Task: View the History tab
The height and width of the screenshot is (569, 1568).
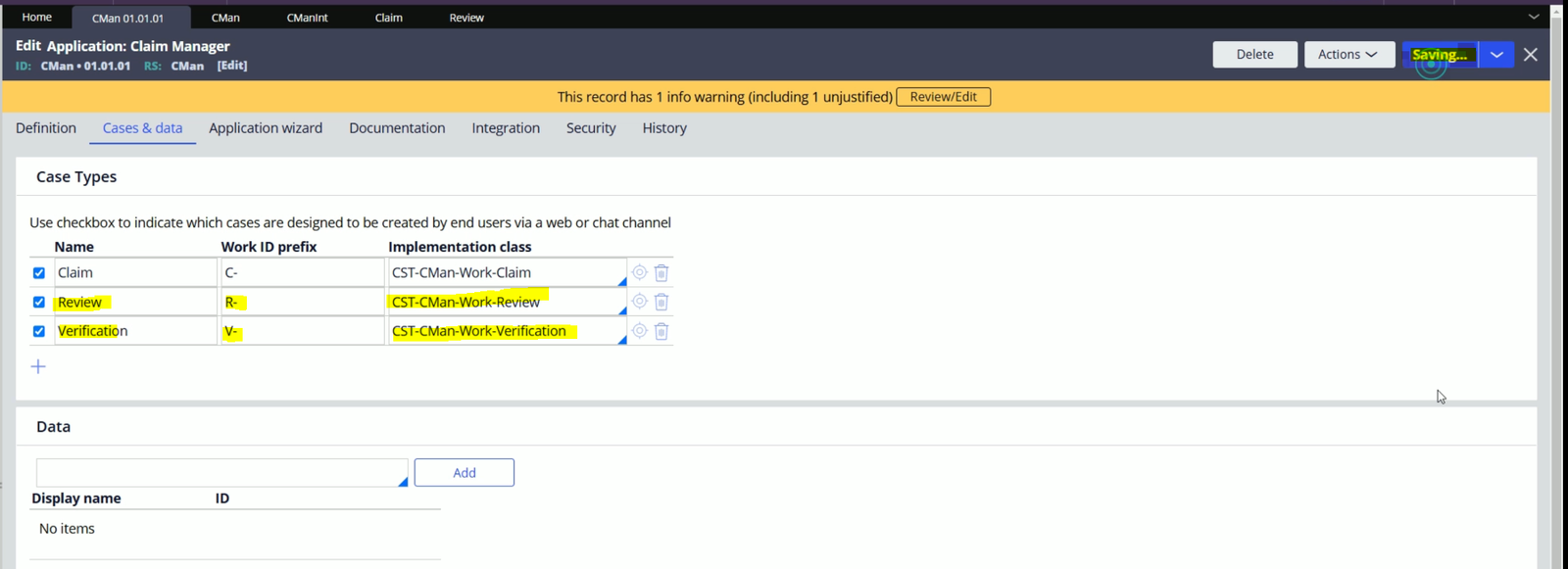Action: click(664, 128)
